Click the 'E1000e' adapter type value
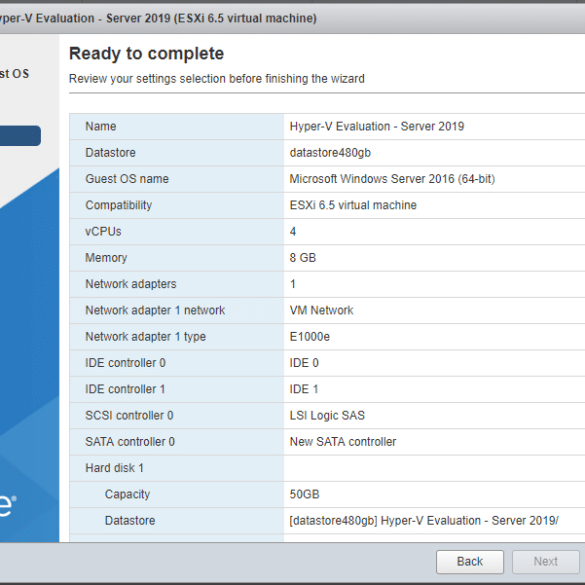 coord(310,337)
